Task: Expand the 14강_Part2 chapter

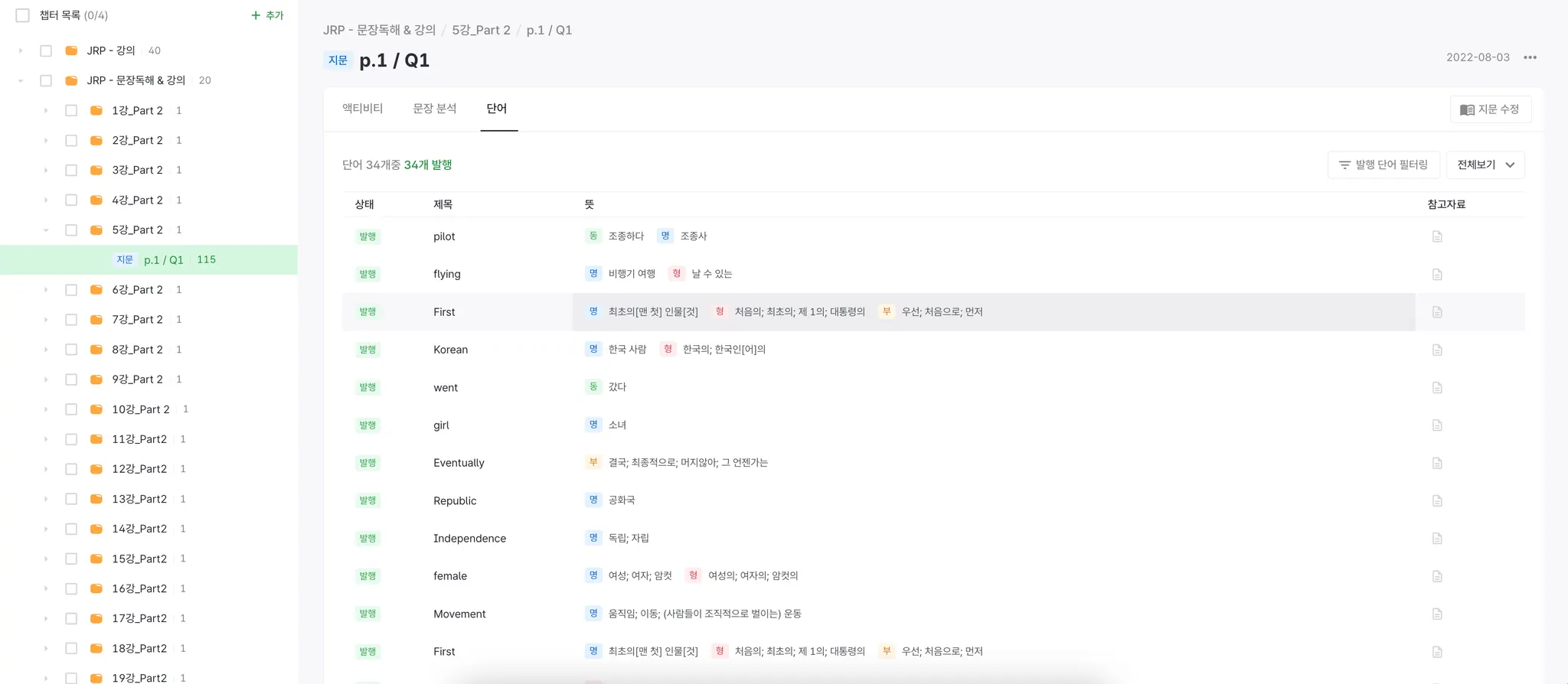Action: (x=46, y=529)
